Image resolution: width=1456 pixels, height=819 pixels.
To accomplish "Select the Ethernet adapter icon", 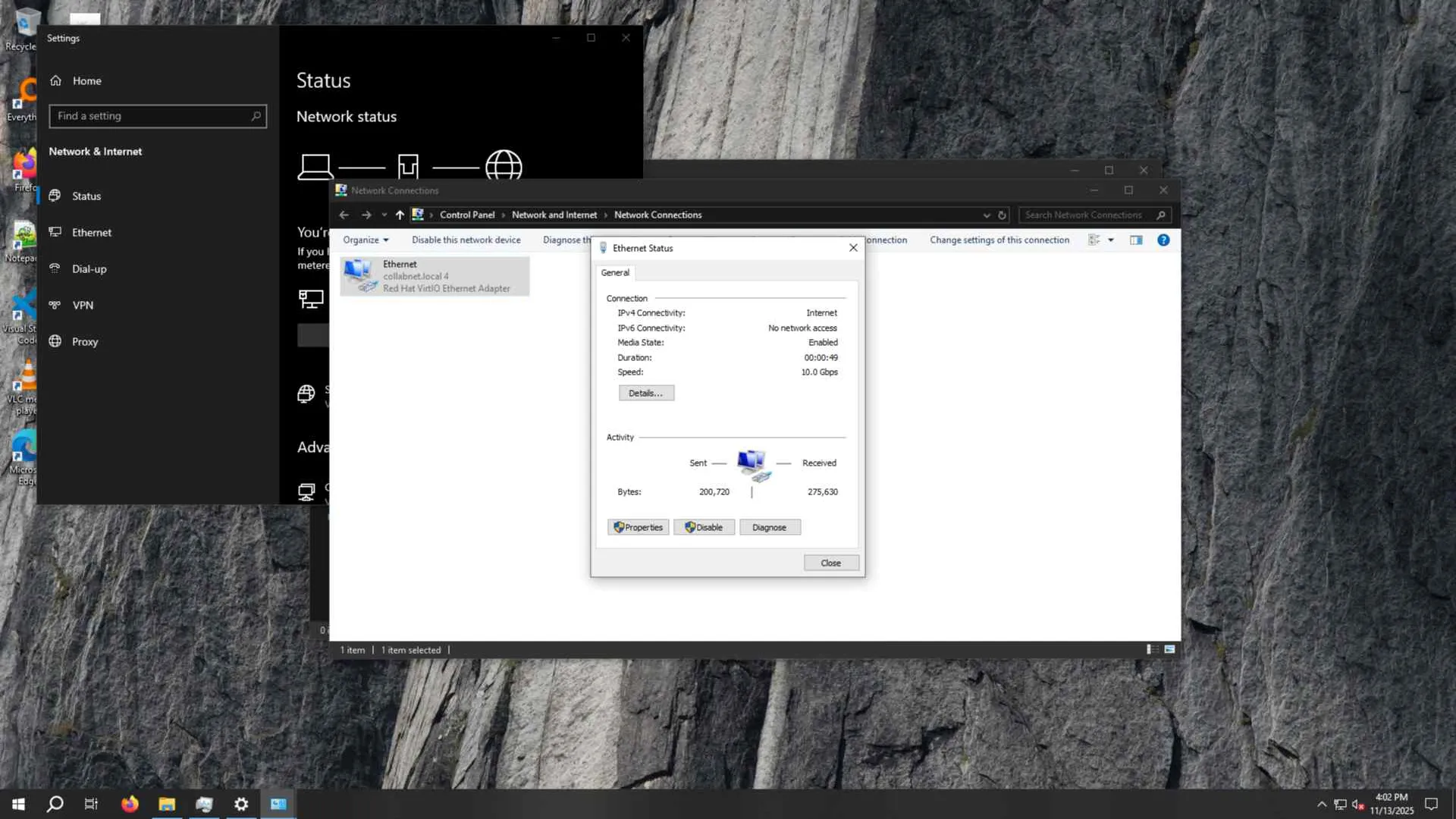I will 358,276.
